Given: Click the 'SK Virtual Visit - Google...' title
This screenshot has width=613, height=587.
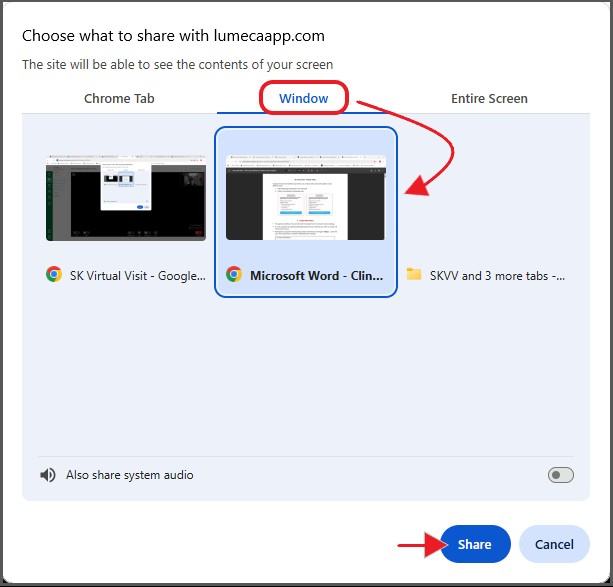Looking at the screenshot, I should point(135,275).
